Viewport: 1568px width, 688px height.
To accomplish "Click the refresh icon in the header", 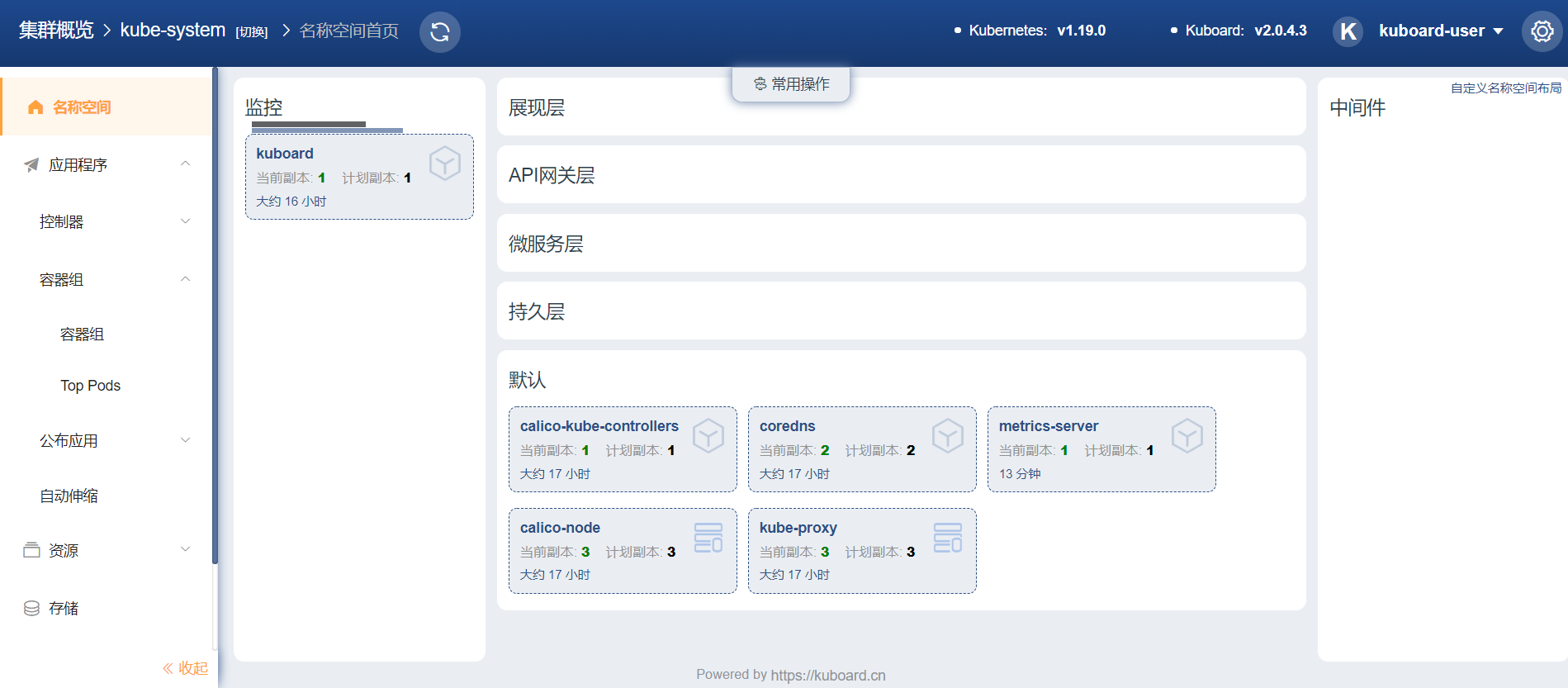I will coord(440,32).
